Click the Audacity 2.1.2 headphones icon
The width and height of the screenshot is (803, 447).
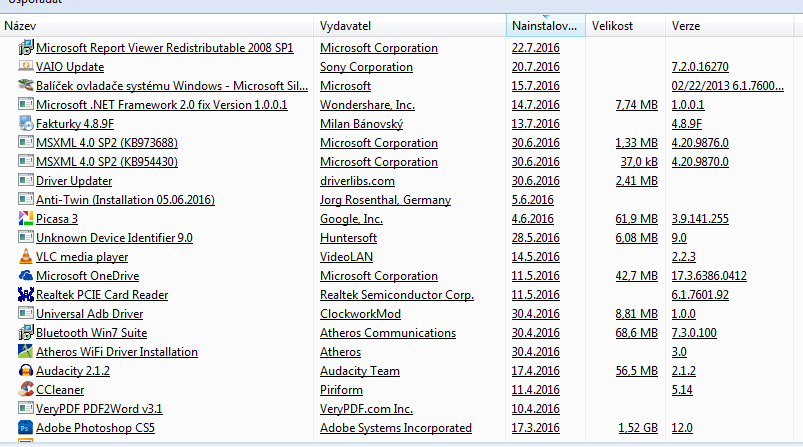(26, 370)
